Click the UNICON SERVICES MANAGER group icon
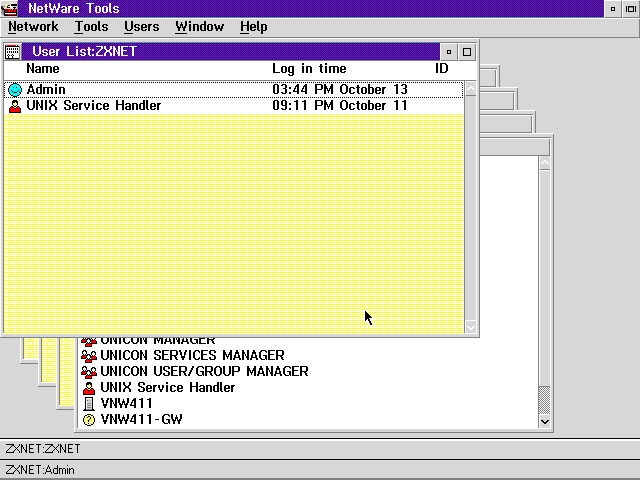This screenshot has height=480, width=640. [89, 356]
